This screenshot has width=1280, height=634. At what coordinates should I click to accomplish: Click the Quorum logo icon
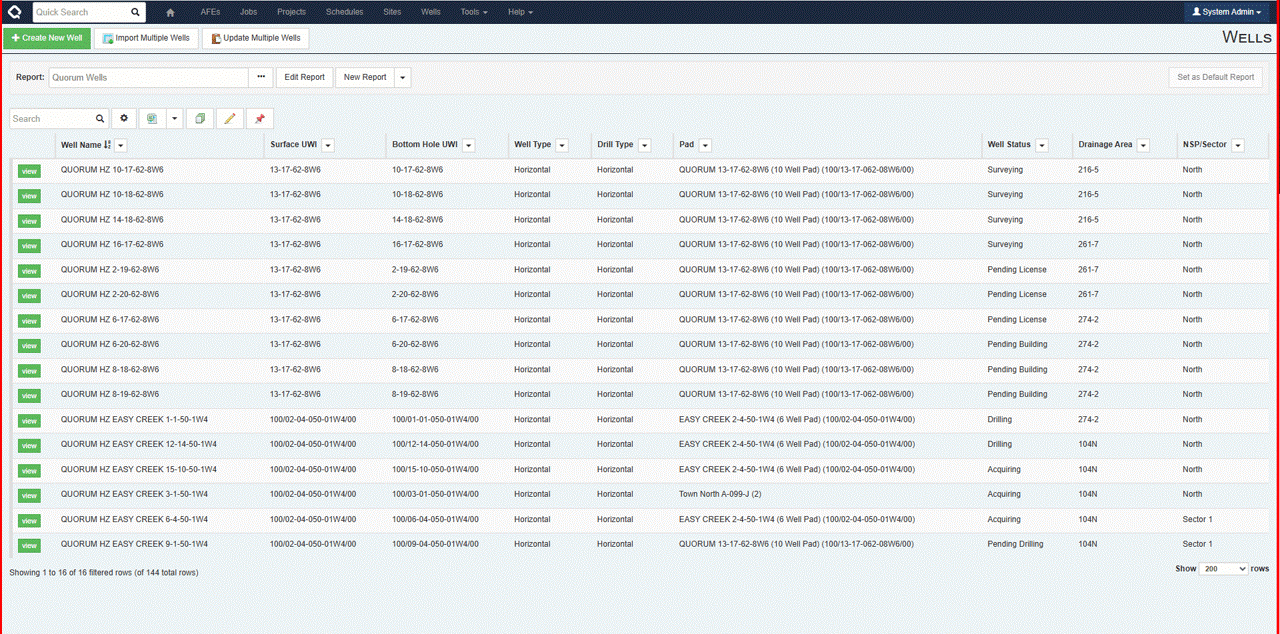(15, 12)
